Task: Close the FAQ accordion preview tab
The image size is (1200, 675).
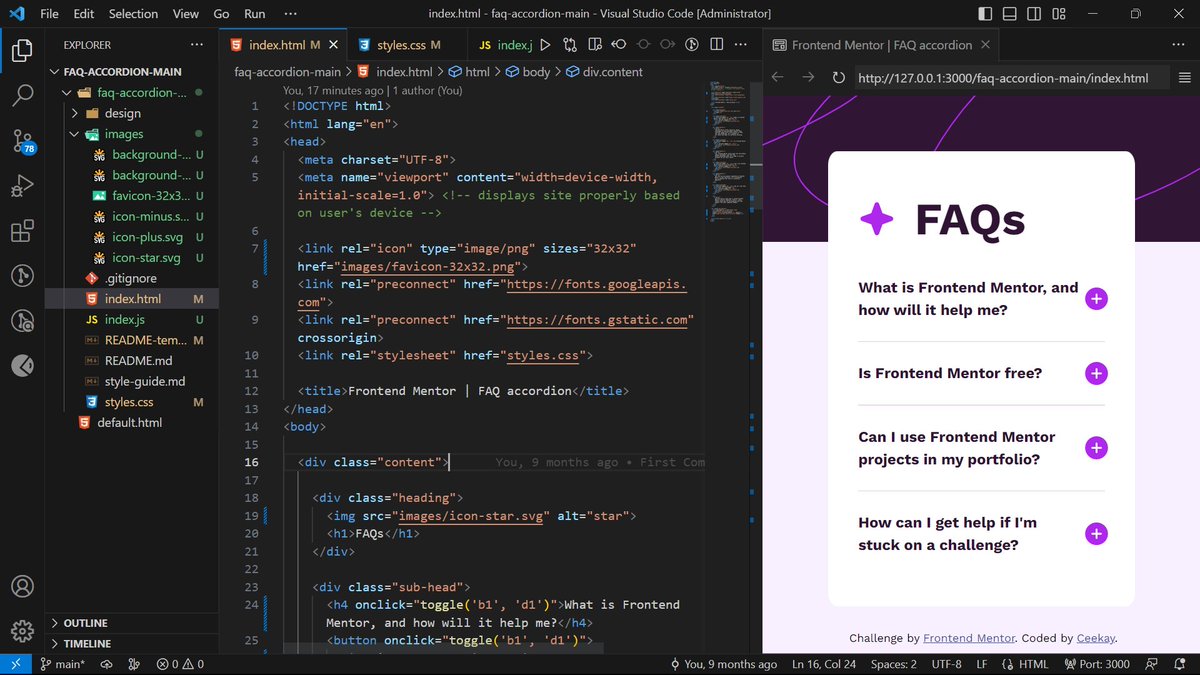Action: (x=986, y=45)
